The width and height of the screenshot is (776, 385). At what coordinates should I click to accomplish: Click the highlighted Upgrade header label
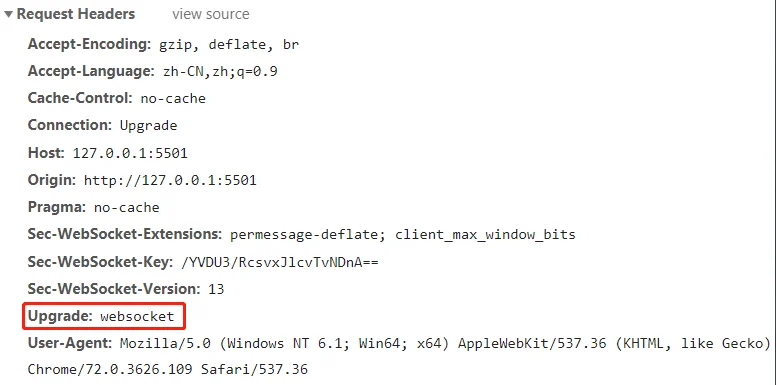[60, 316]
